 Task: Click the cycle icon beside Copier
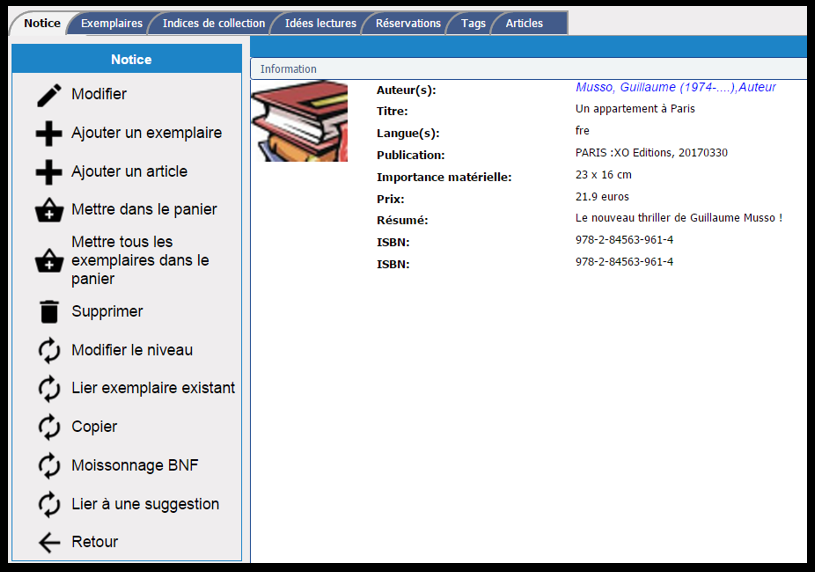point(49,427)
